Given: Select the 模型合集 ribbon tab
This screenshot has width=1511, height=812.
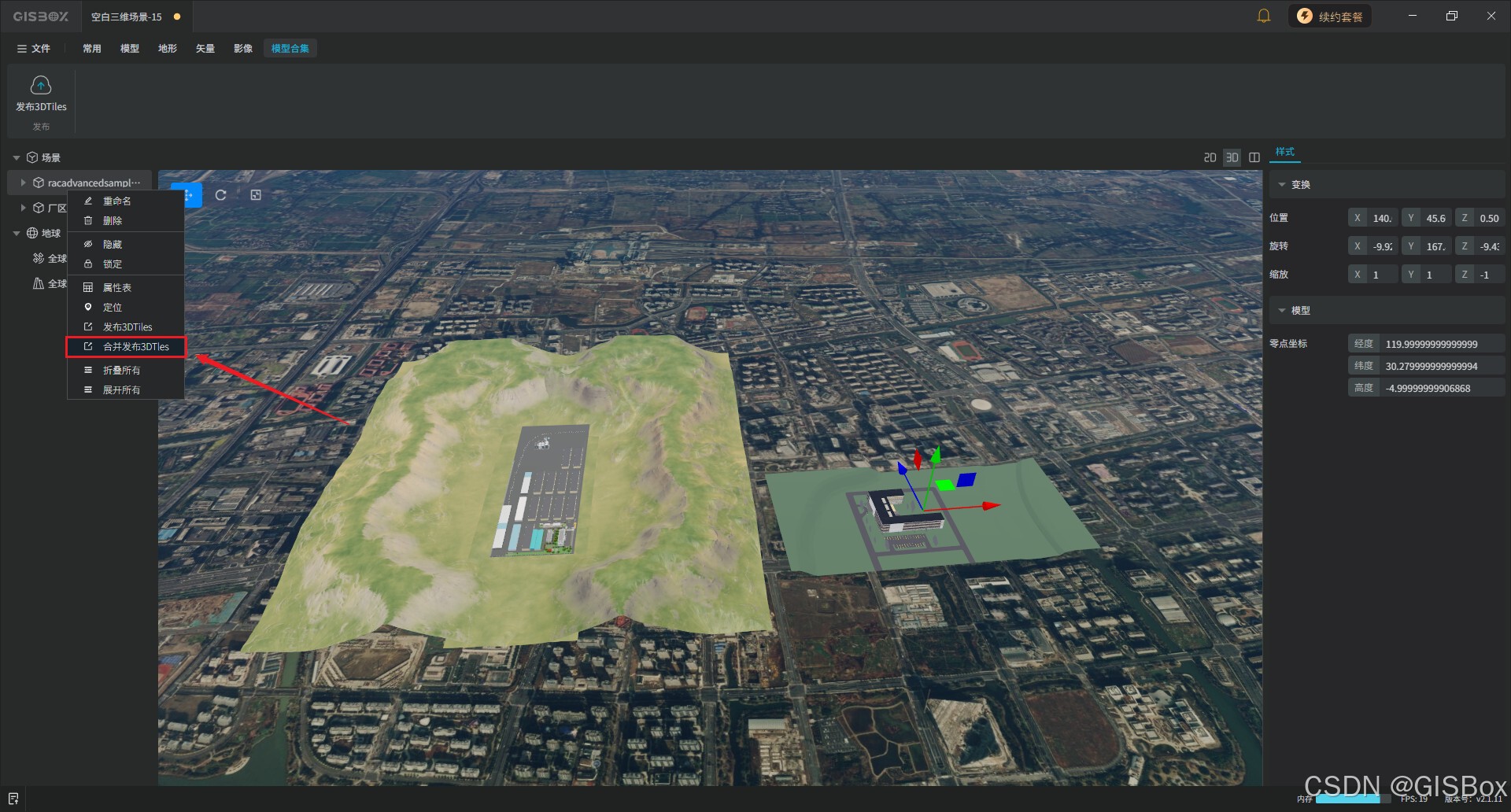Looking at the screenshot, I should pos(290,48).
